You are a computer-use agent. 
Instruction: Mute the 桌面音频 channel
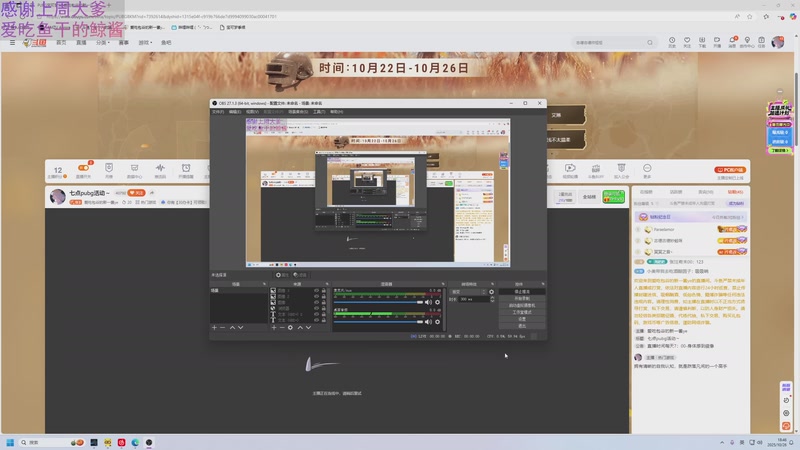click(428, 322)
